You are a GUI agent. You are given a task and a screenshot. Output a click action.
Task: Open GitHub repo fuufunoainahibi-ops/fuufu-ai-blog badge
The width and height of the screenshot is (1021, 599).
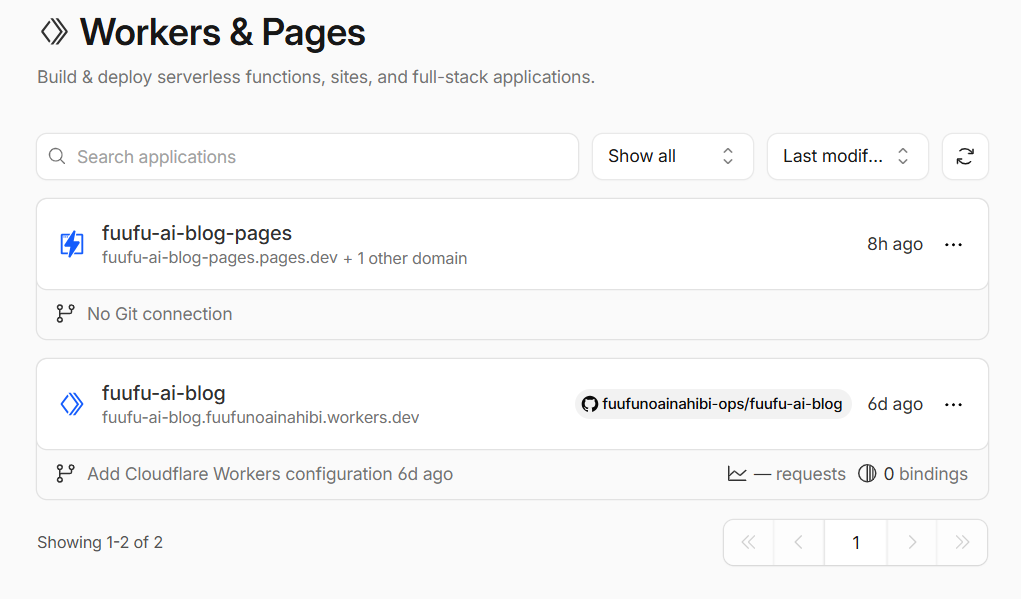713,404
